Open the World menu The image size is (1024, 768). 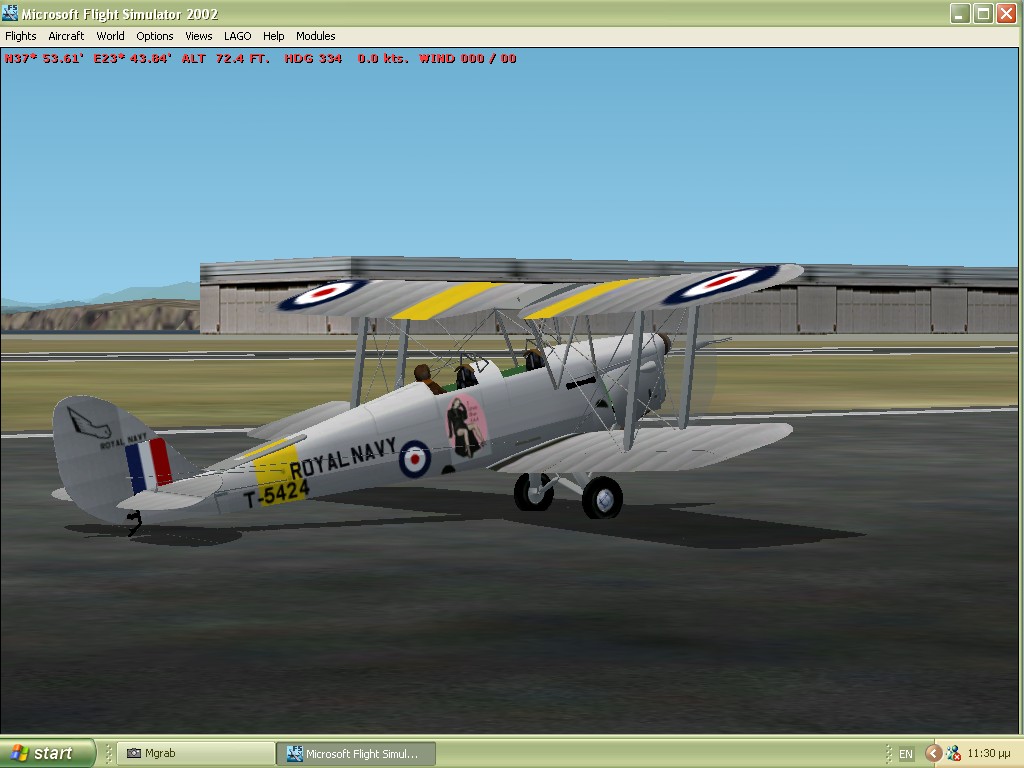[110, 36]
